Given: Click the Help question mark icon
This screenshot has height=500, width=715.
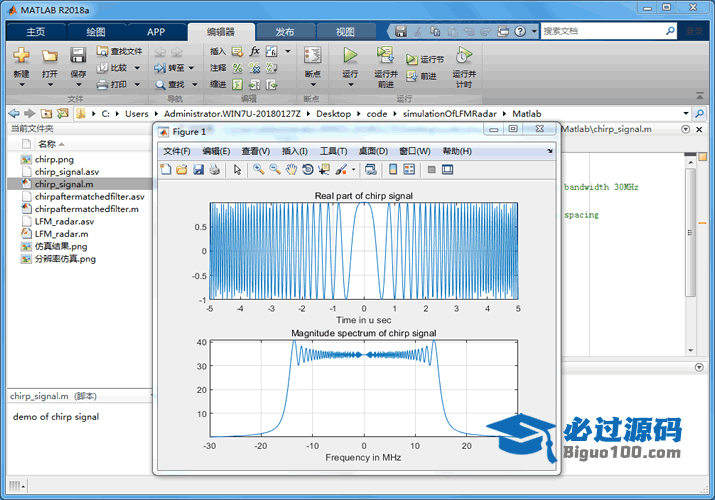Looking at the screenshot, I should click(x=520, y=31).
